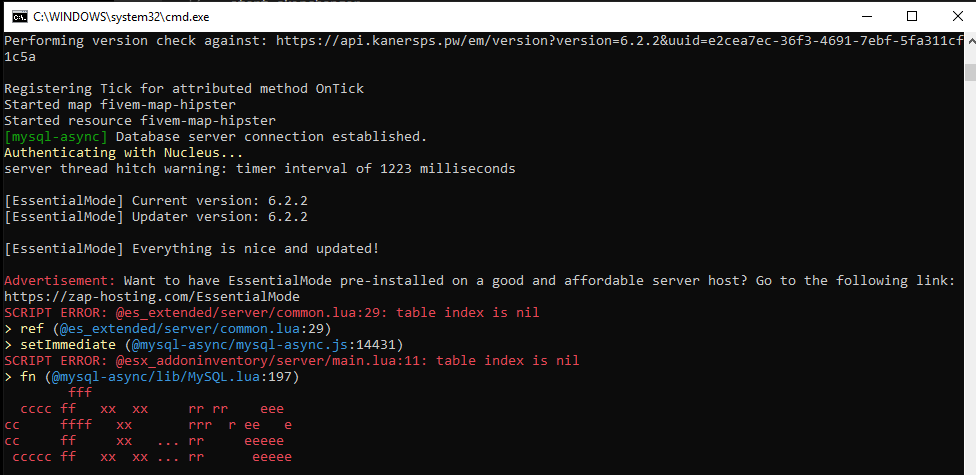
Task: Click the cmd.exe icon in title bar
Action: [x=19, y=17]
